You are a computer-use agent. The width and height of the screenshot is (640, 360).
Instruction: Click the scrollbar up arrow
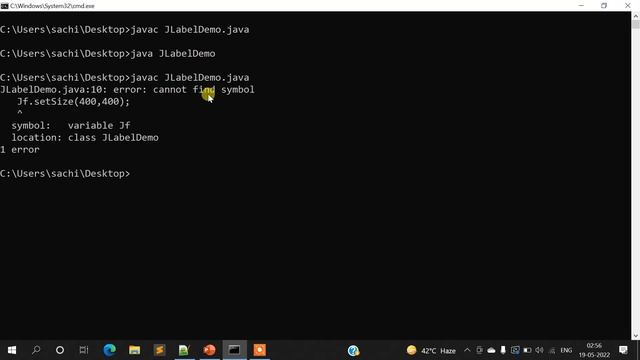pos(636,16)
